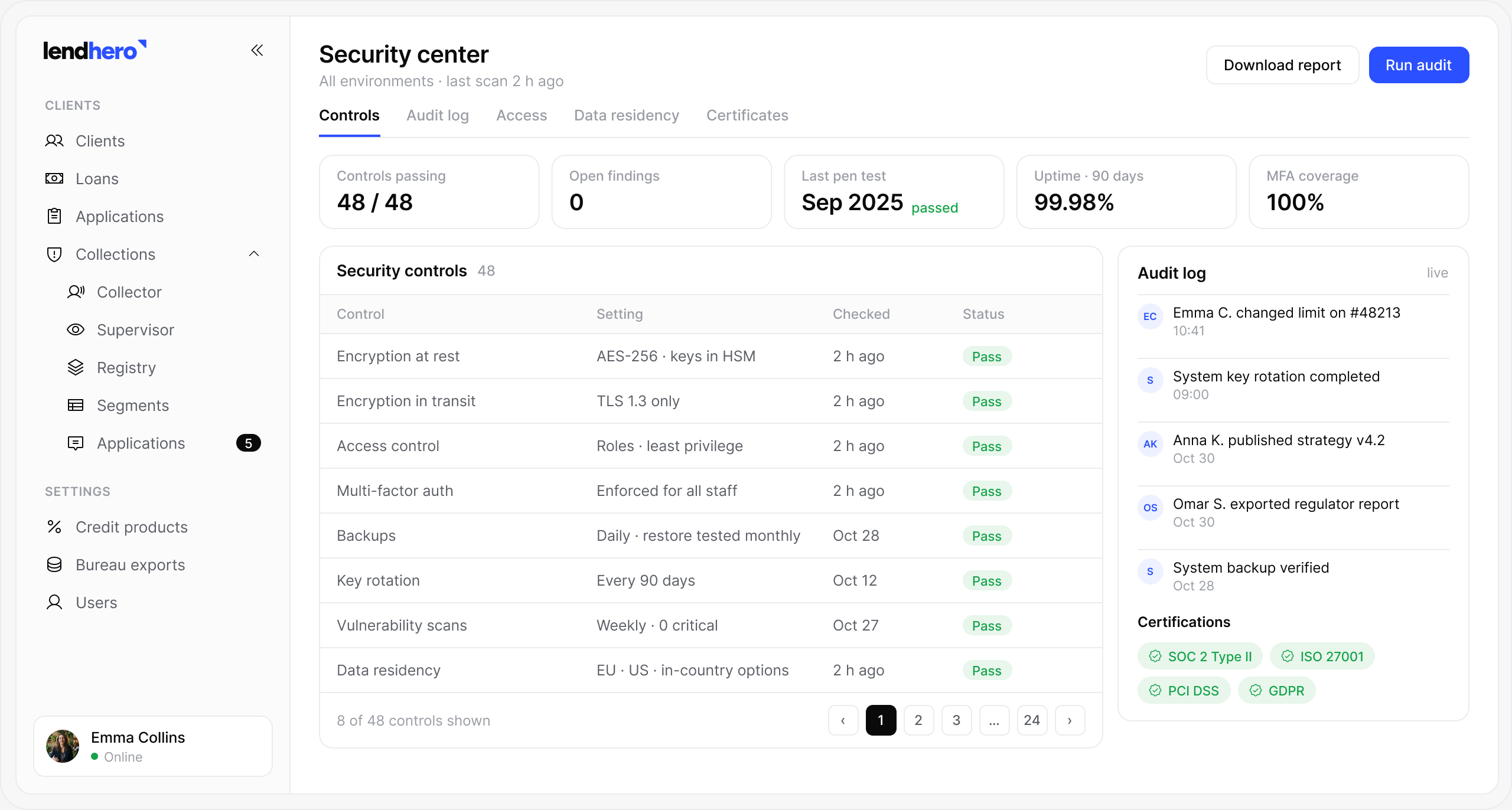This screenshot has height=810, width=1512.
Task: Jump to page 24 of controls
Action: 1032,720
